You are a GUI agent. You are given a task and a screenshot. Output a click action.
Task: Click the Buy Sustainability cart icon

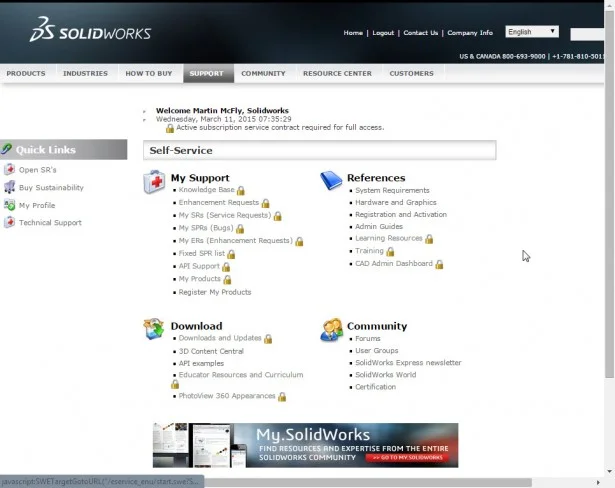tap(9, 187)
